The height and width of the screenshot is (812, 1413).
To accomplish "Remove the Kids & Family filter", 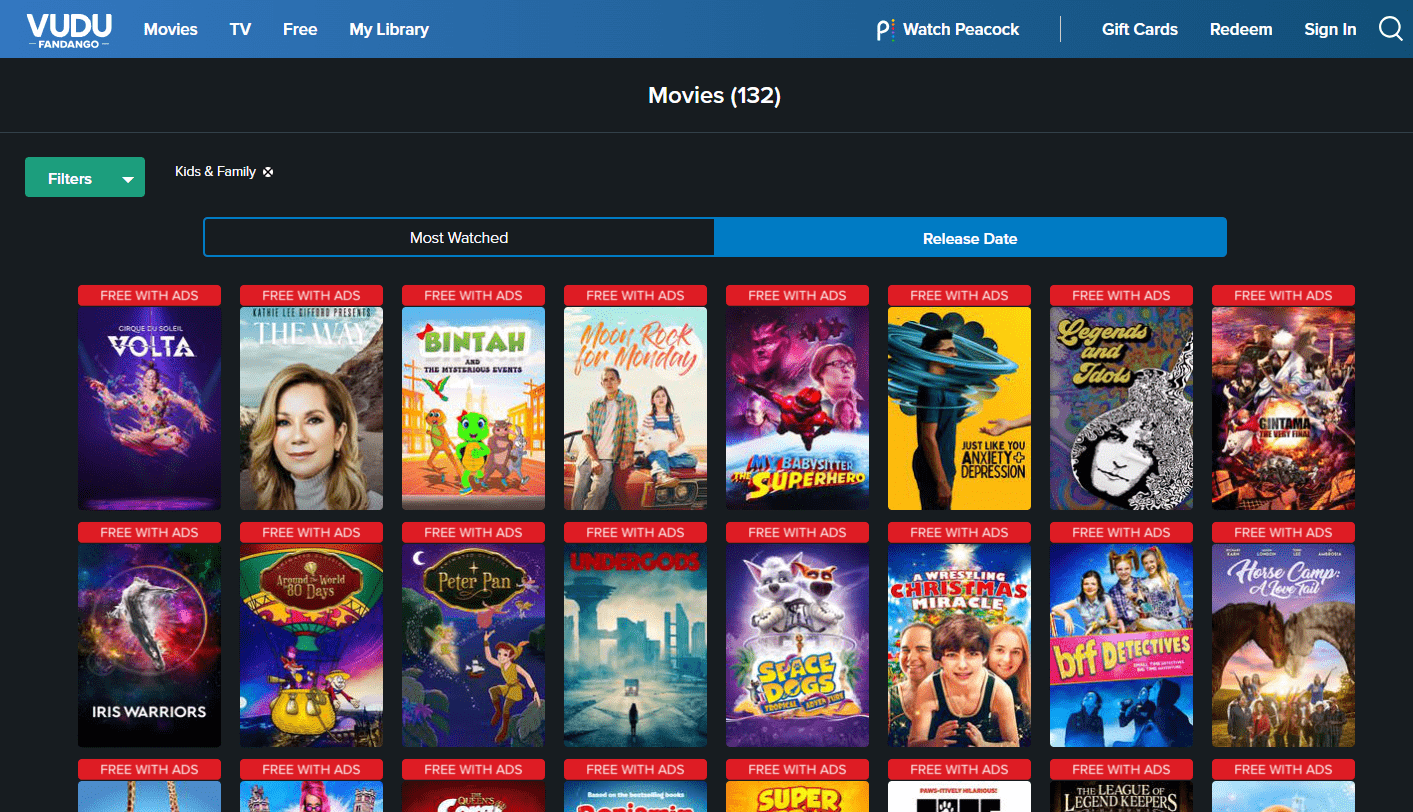I will click(x=268, y=172).
